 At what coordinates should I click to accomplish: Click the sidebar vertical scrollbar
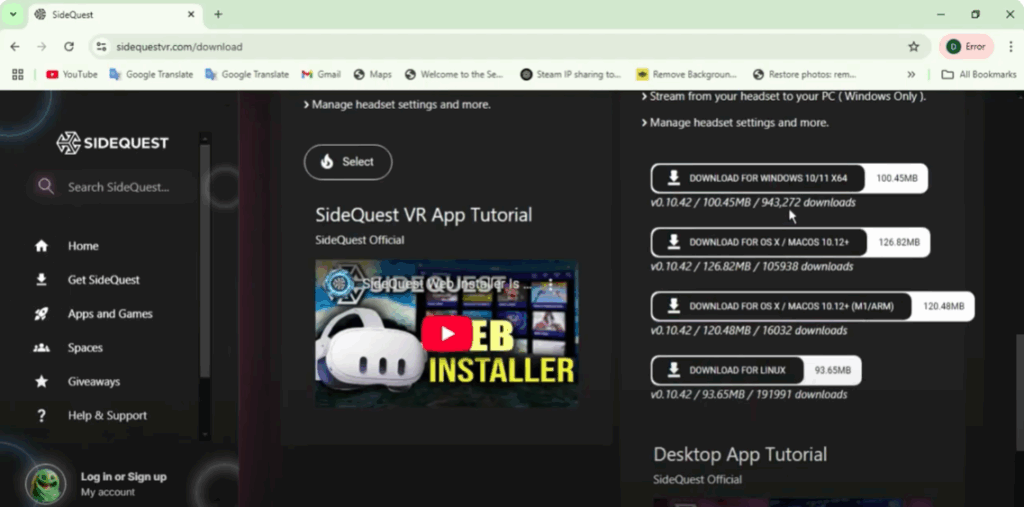pyautogui.click(x=205, y=261)
